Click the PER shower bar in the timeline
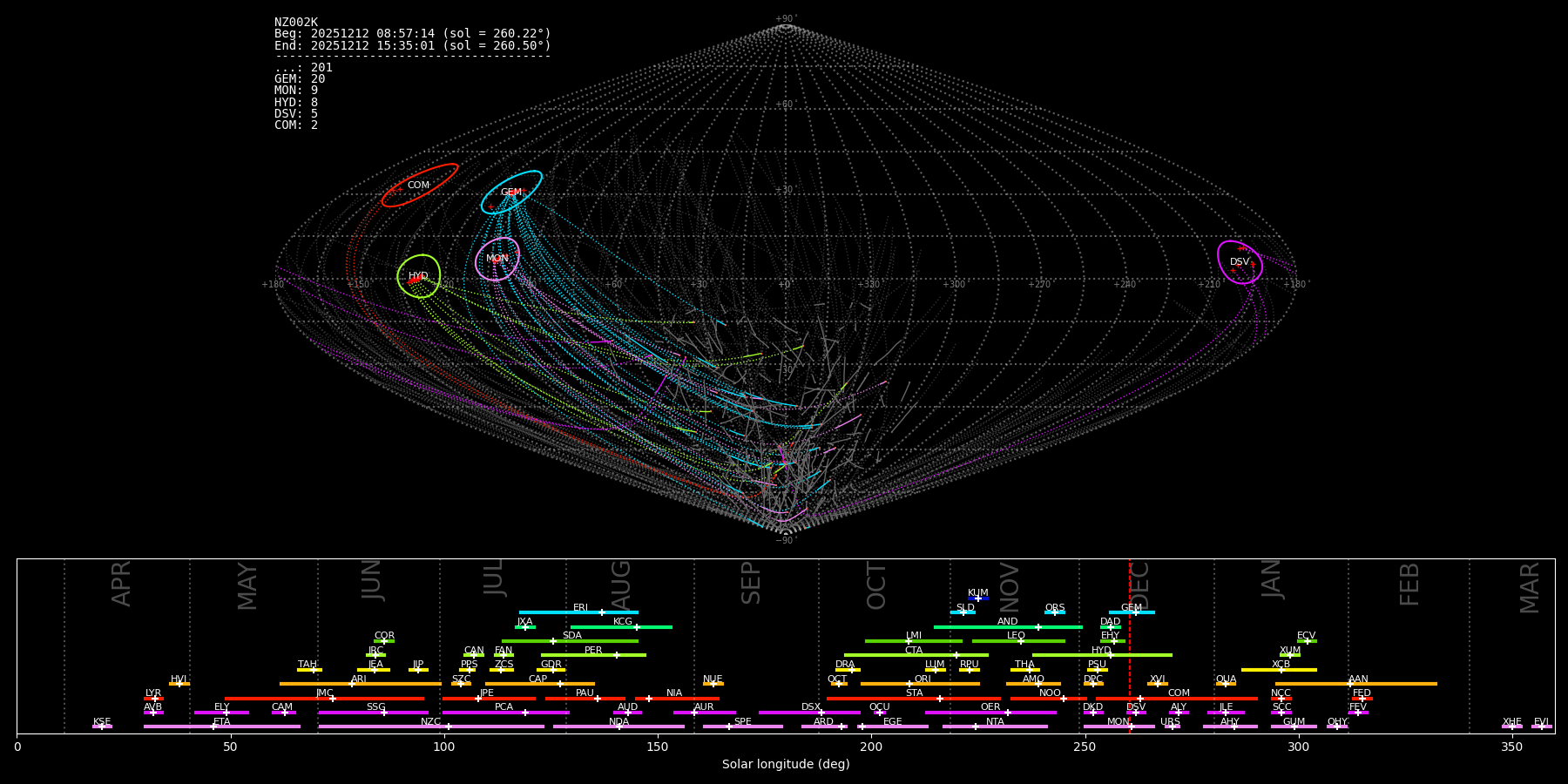 click(593, 655)
